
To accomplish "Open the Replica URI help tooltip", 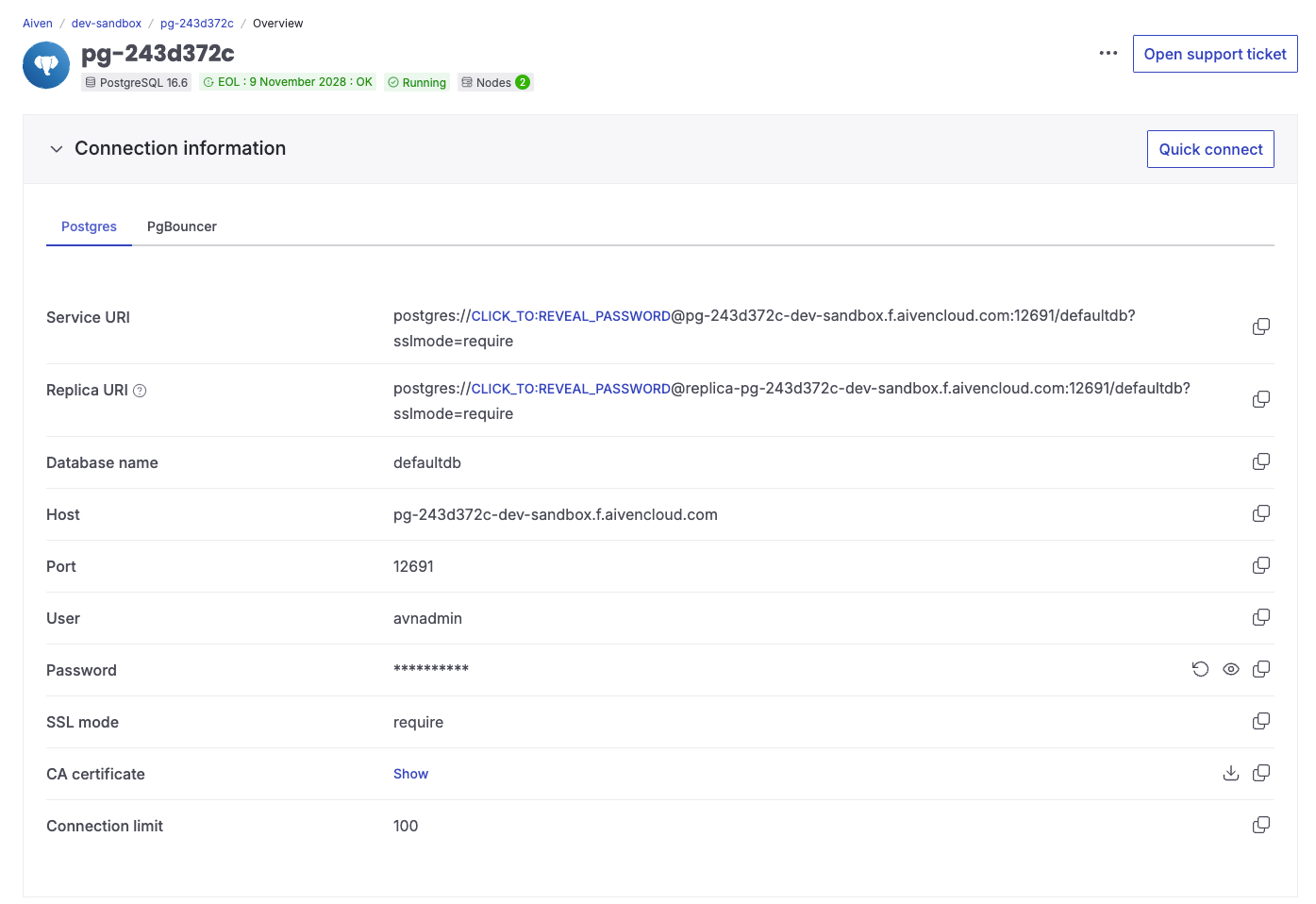I will point(140,390).
